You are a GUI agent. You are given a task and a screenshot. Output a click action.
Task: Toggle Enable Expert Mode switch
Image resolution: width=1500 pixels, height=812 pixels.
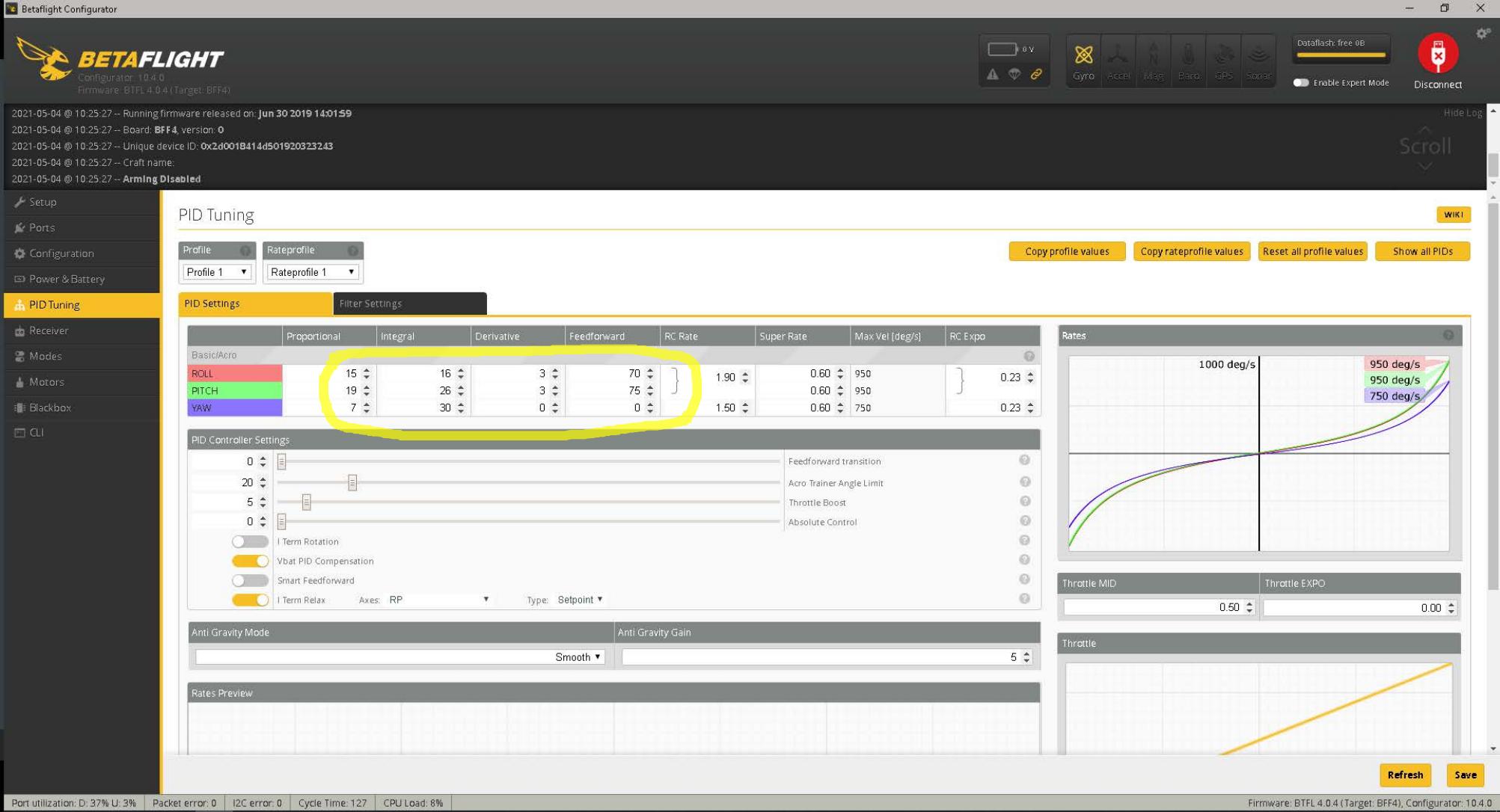[1301, 82]
